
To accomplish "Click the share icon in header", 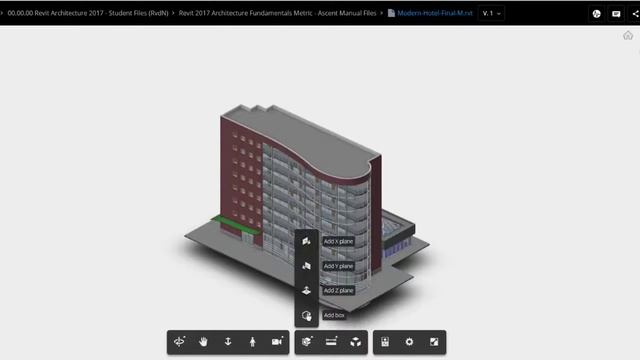I will tap(636, 13).
